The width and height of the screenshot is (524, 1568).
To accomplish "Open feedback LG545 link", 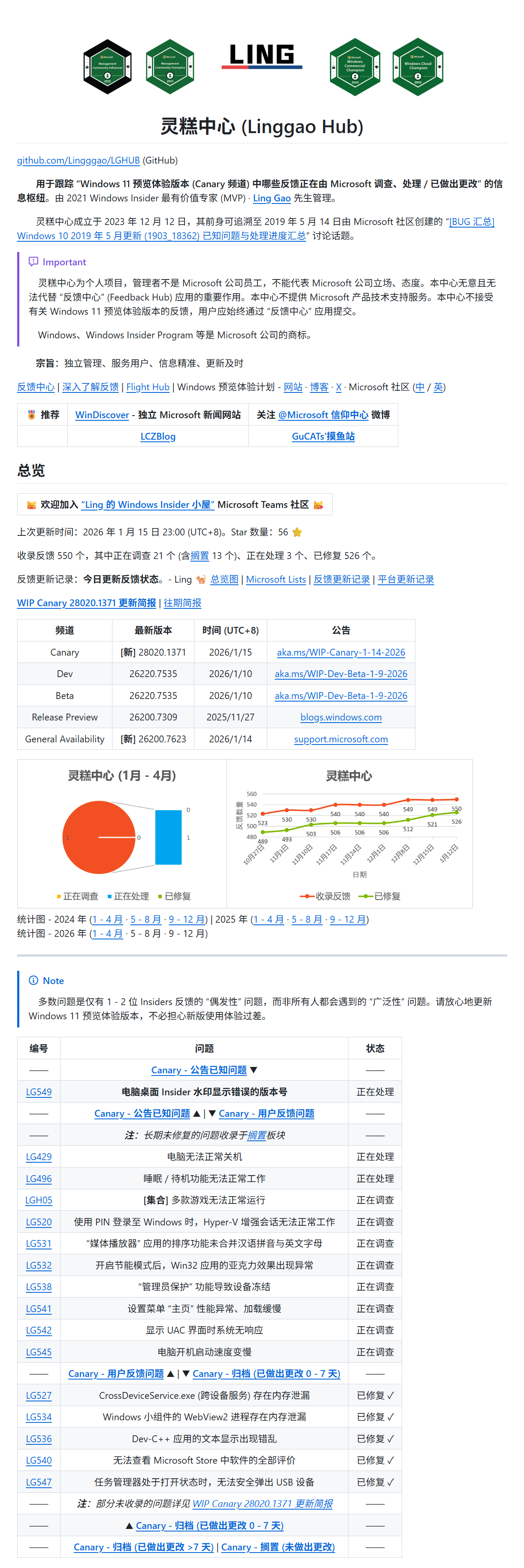I will coord(38,1352).
